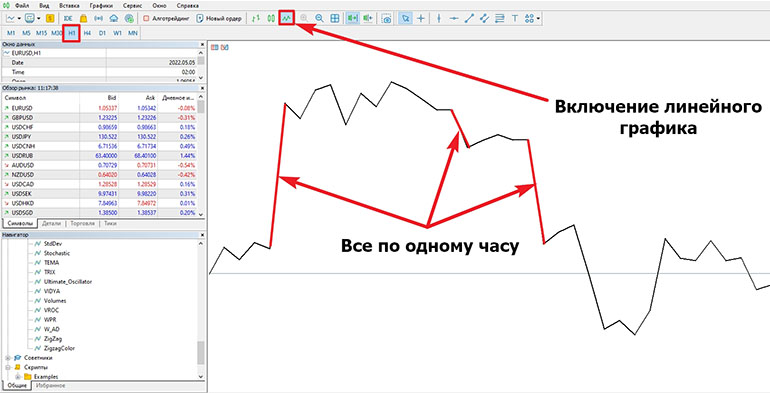Switch to bar chart icon
The image size is (770, 393).
tap(255, 18)
